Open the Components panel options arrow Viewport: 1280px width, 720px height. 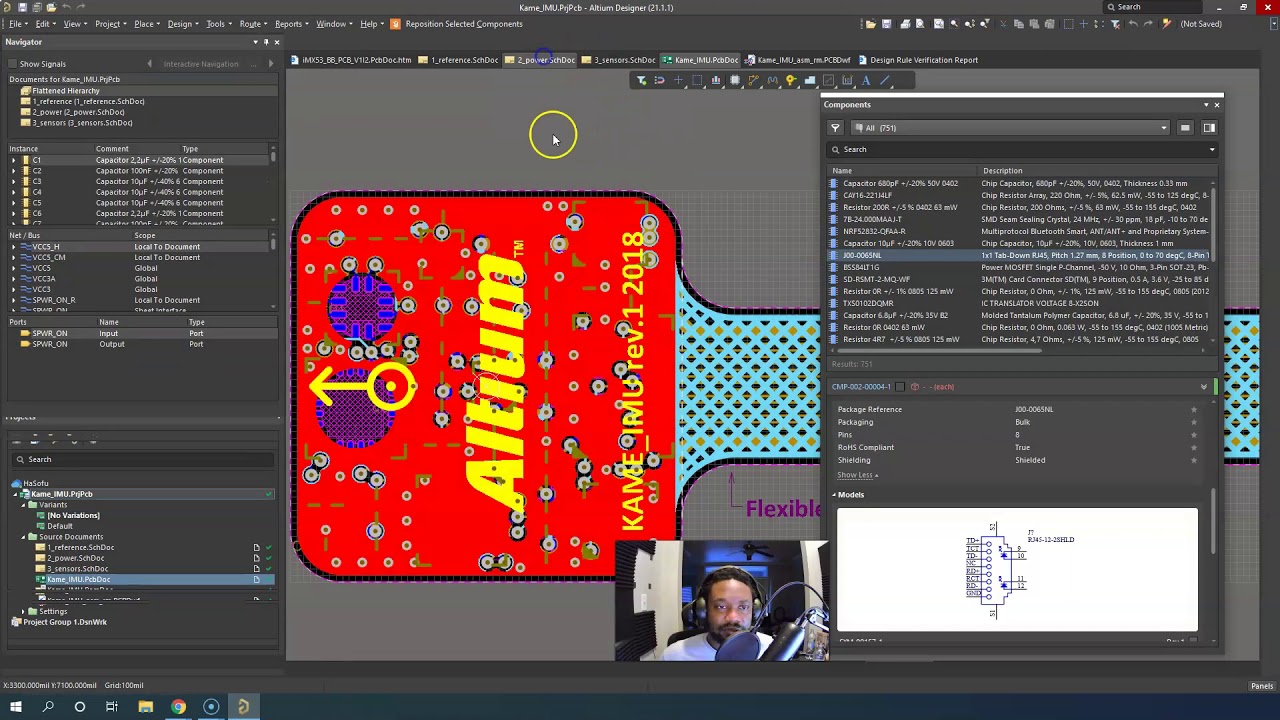coord(1206,104)
